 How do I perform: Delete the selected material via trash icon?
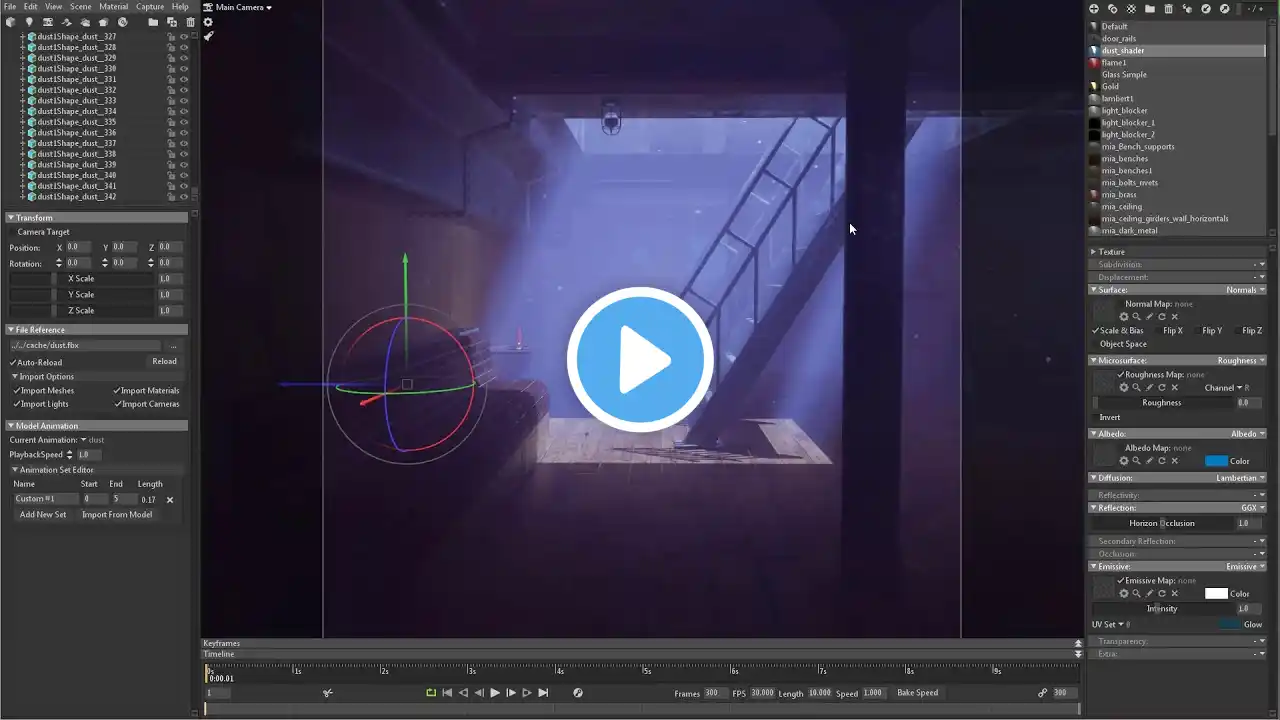[1168, 9]
